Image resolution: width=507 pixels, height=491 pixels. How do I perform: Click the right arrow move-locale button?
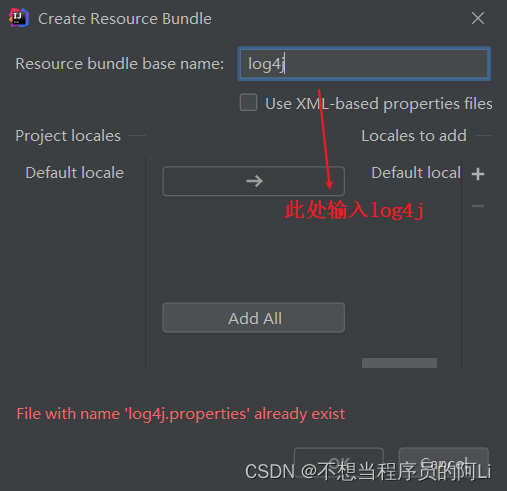[254, 181]
